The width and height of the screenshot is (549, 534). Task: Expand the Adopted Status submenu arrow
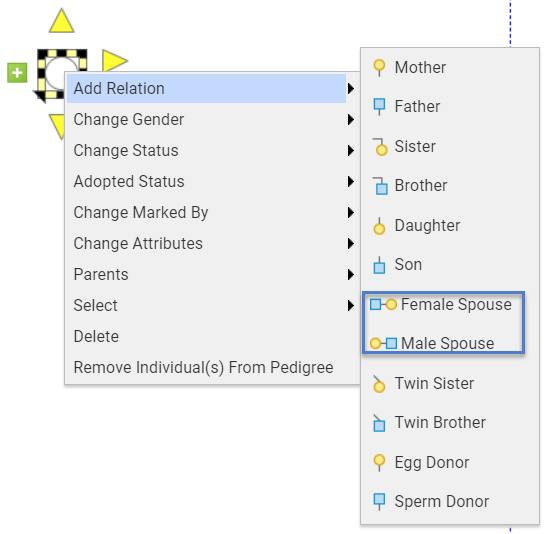(350, 181)
